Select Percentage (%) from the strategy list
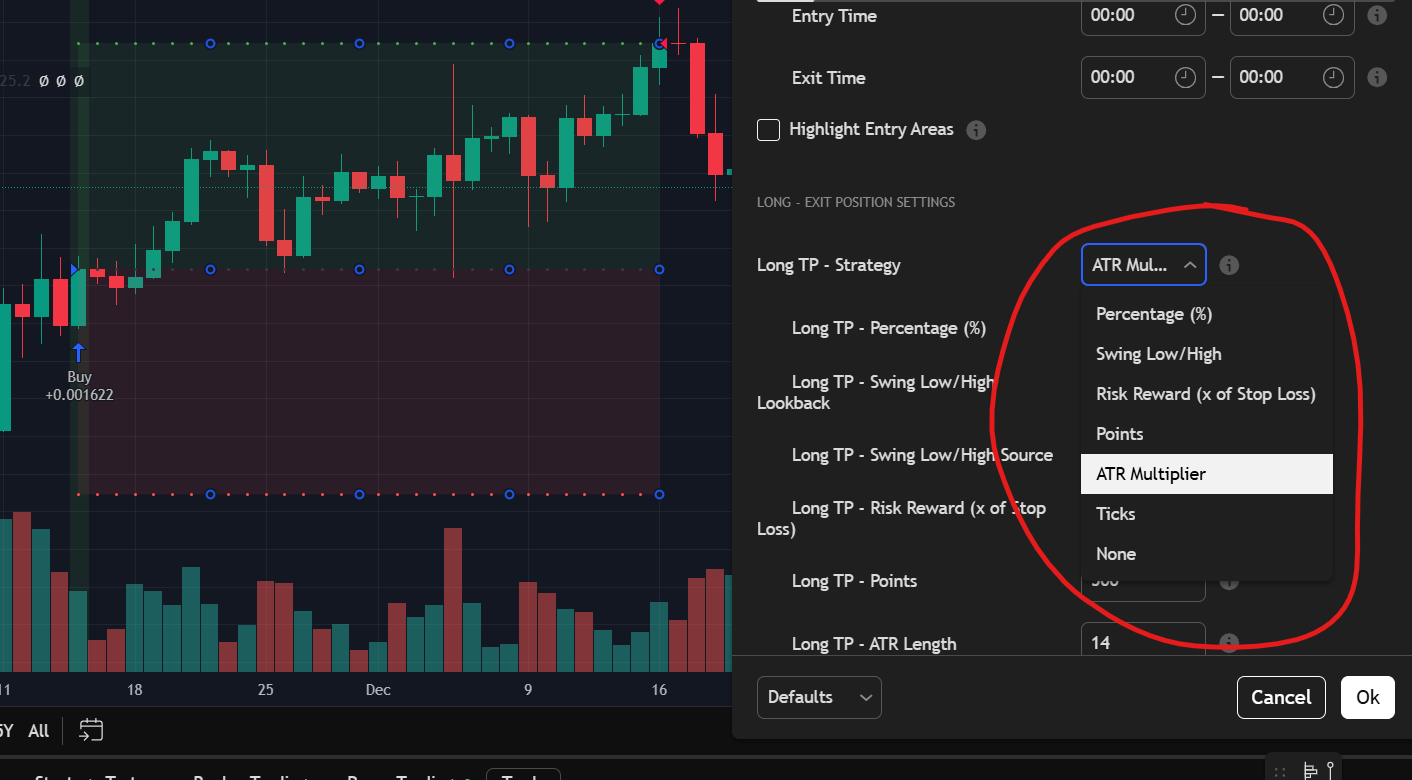Image resolution: width=1412 pixels, height=780 pixels. (1153, 313)
